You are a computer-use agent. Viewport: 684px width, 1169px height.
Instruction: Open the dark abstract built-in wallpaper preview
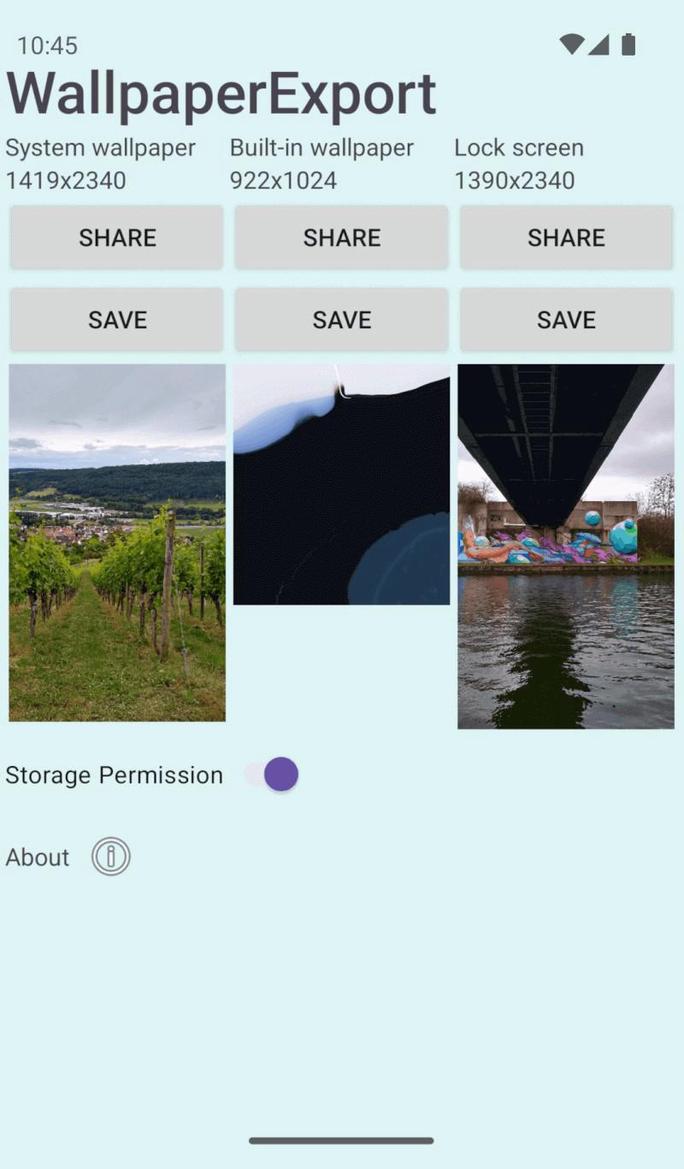tap(341, 483)
